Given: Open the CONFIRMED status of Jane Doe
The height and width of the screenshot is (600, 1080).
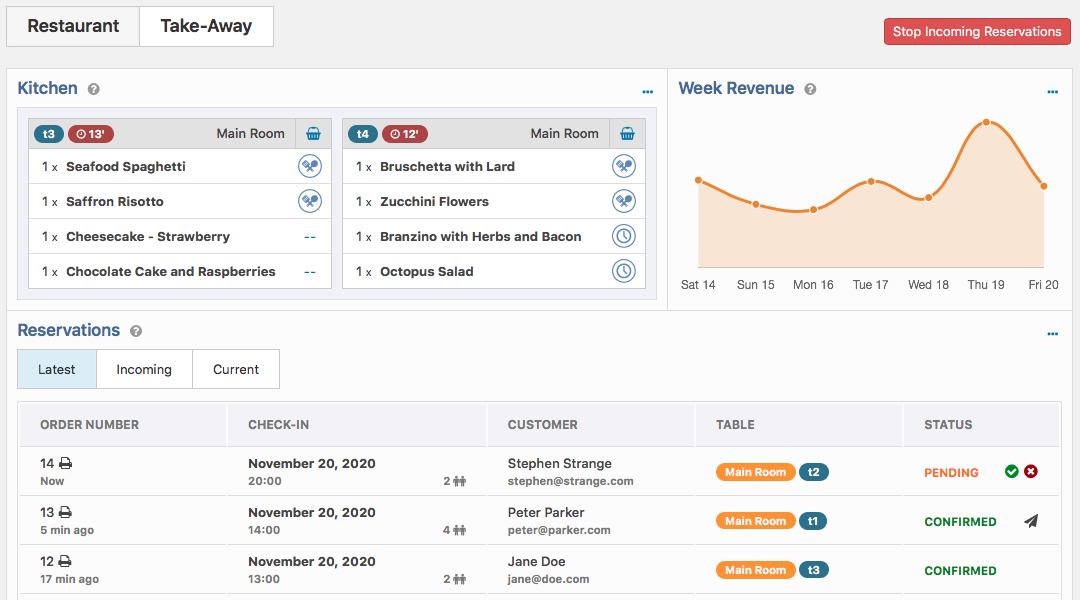Looking at the screenshot, I should (960, 570).
